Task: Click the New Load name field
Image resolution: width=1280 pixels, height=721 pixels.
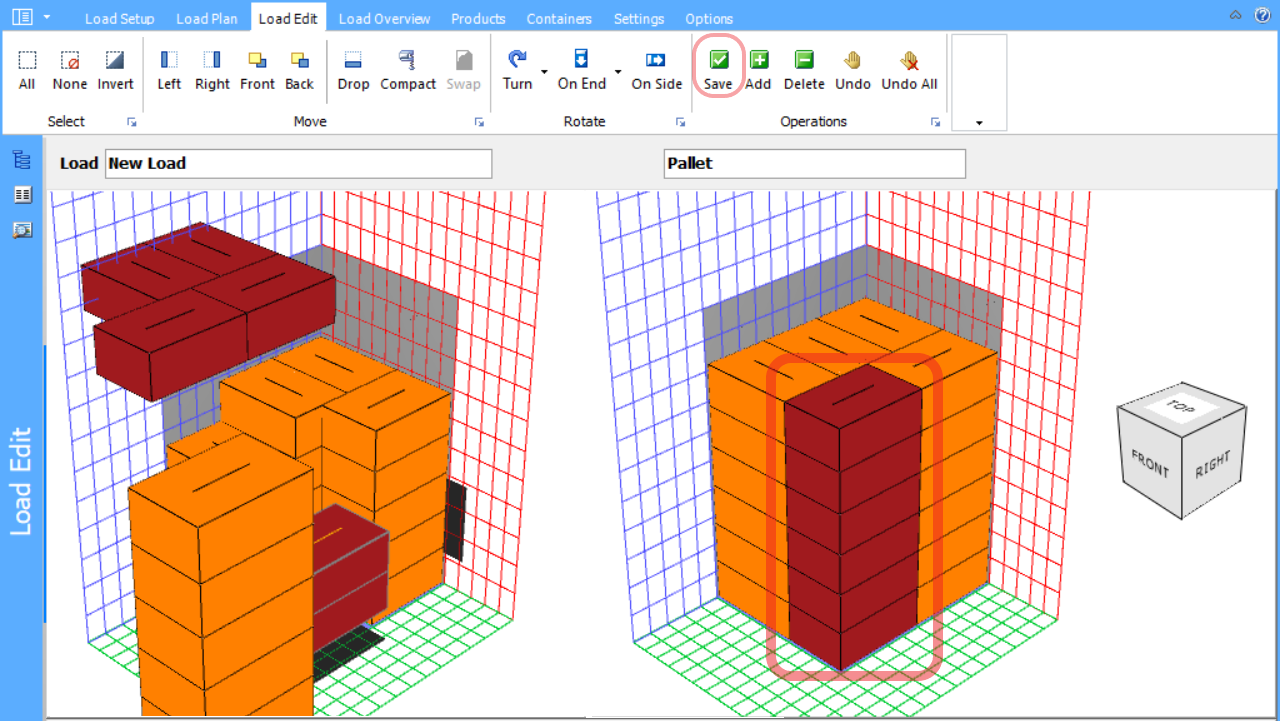Action: point(298,163)
